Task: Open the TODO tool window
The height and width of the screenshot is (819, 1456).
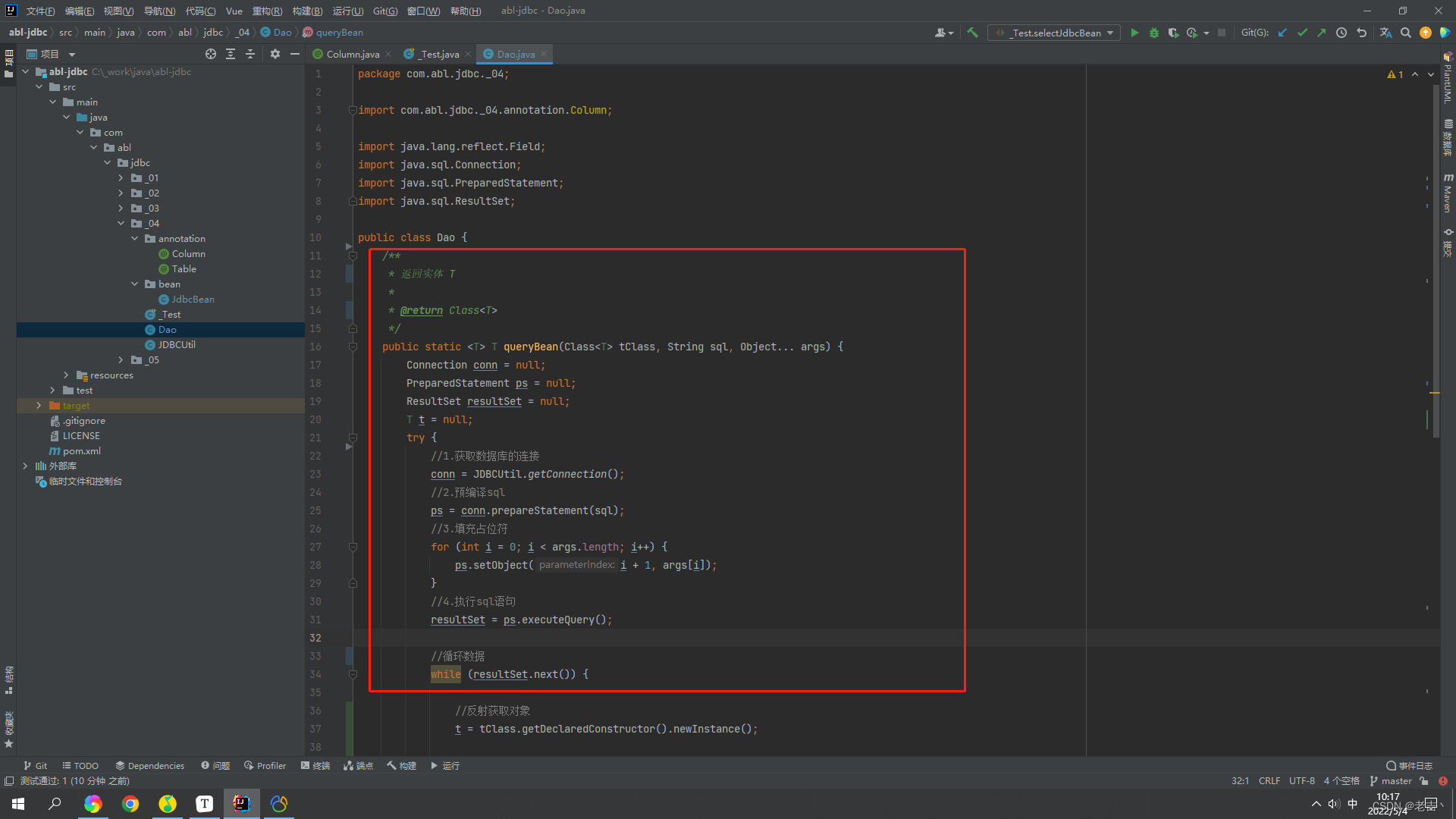Action: 80,766
